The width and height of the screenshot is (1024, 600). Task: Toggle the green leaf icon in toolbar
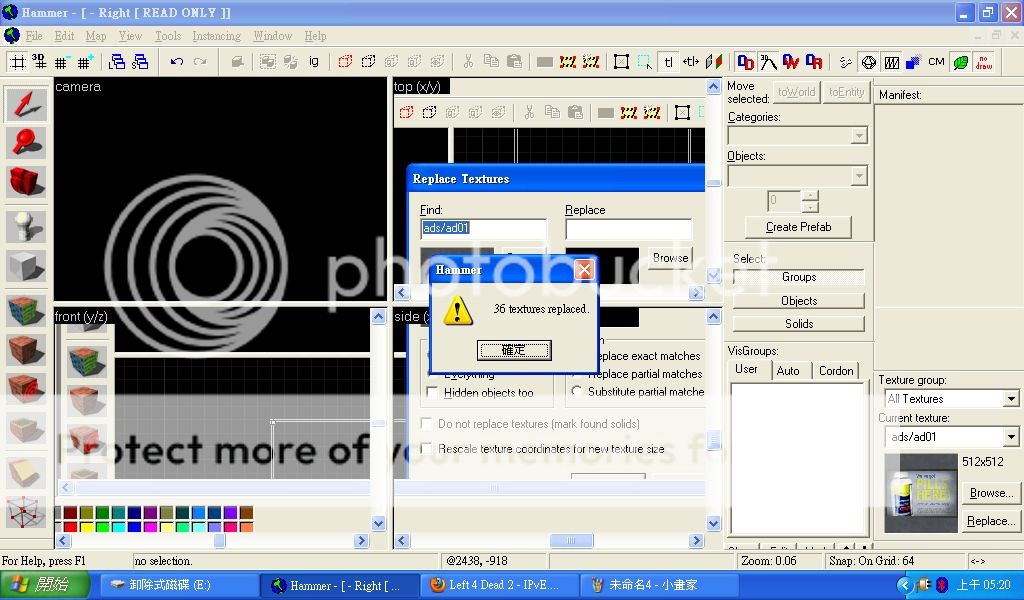click(x=960, y=62)
